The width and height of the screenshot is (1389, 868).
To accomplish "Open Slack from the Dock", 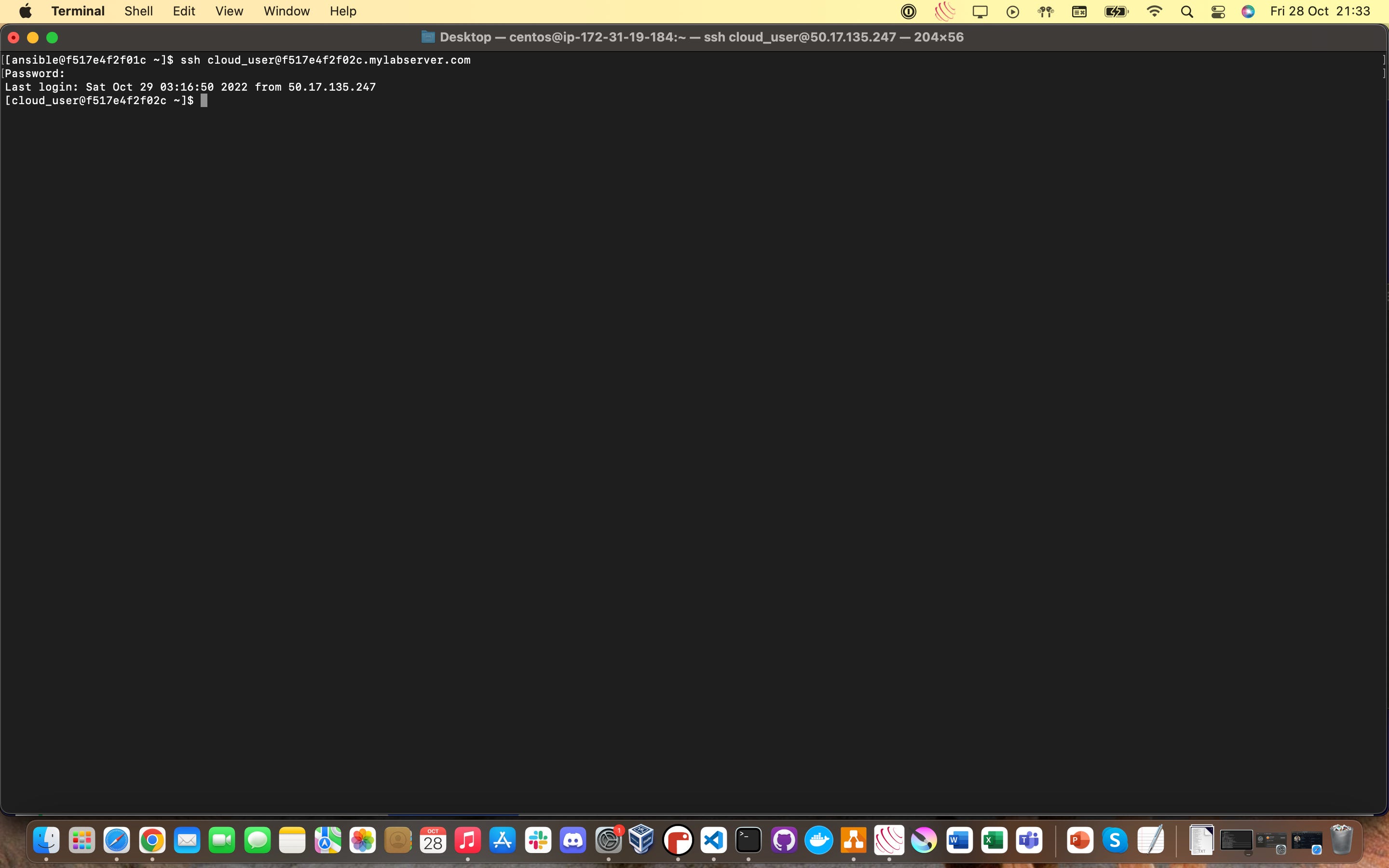I will [538, 841].
